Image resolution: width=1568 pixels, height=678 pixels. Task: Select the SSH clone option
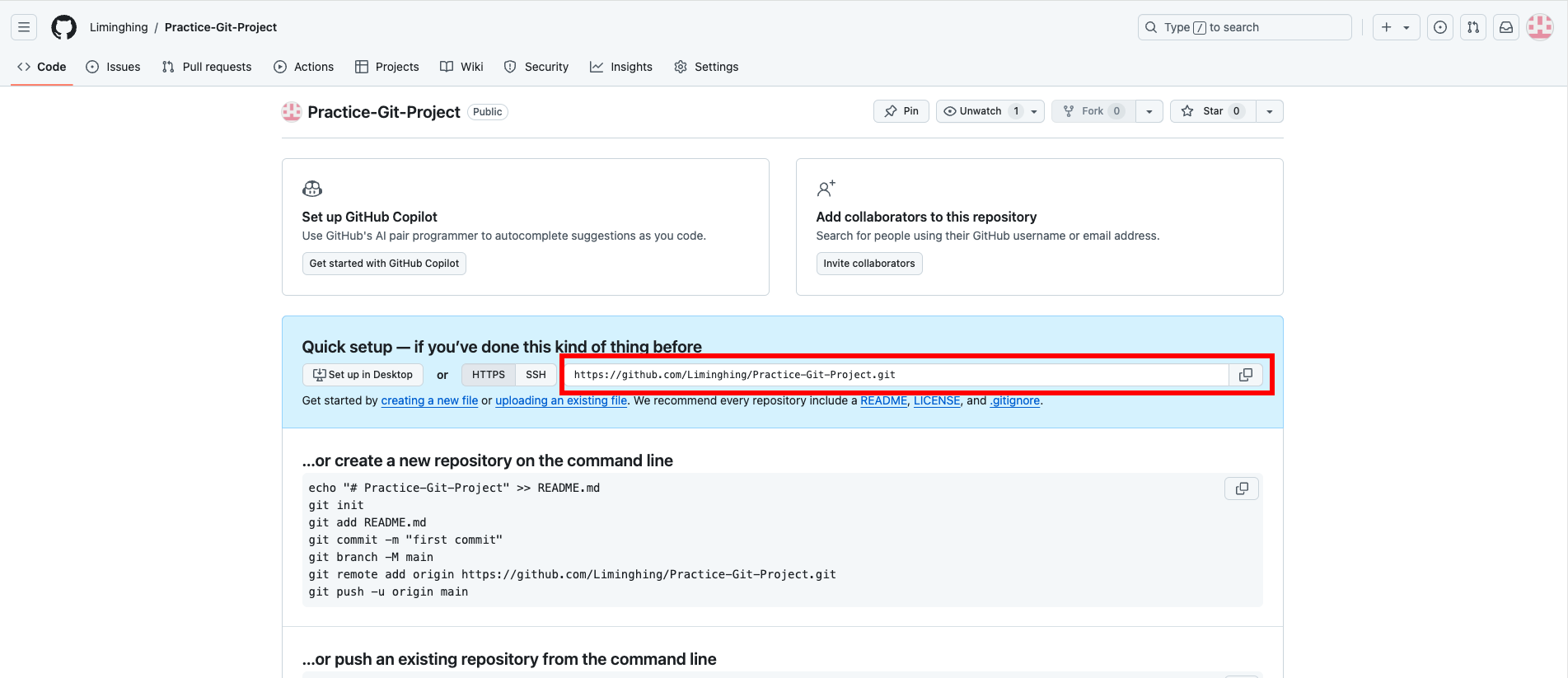536,375
